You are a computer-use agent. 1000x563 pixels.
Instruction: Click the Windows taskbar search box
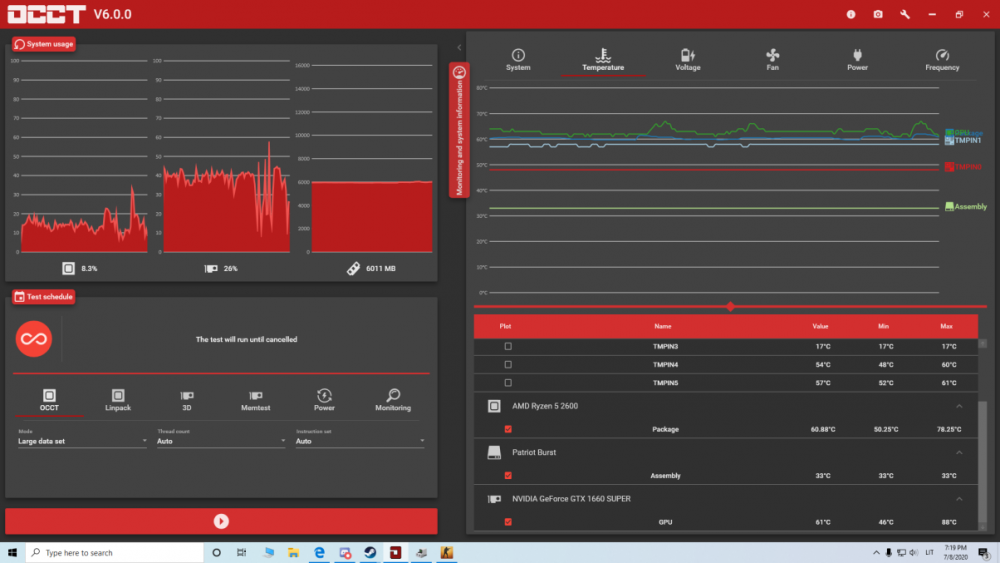point(115,553)
